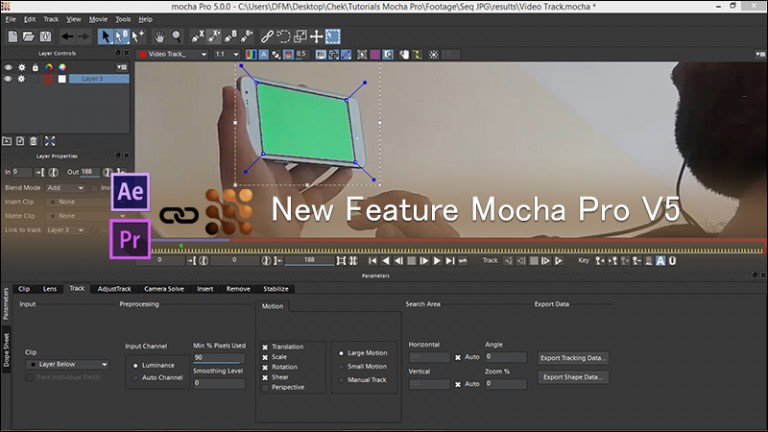
Task: Toggle the Rotation checkbox
Action: point(265,367)
